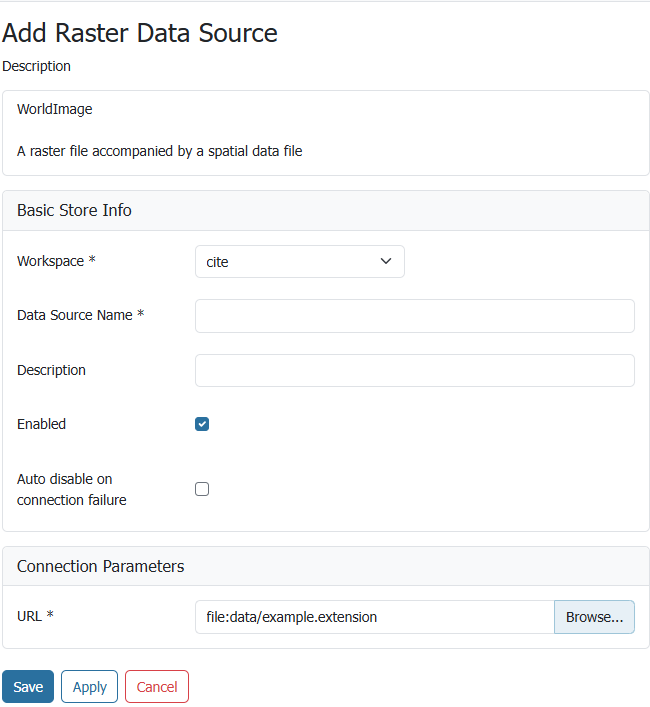The width and height of the screenshot is (650, 707).
Task: Click the URL field label
Action: click(x=30, y=616)
